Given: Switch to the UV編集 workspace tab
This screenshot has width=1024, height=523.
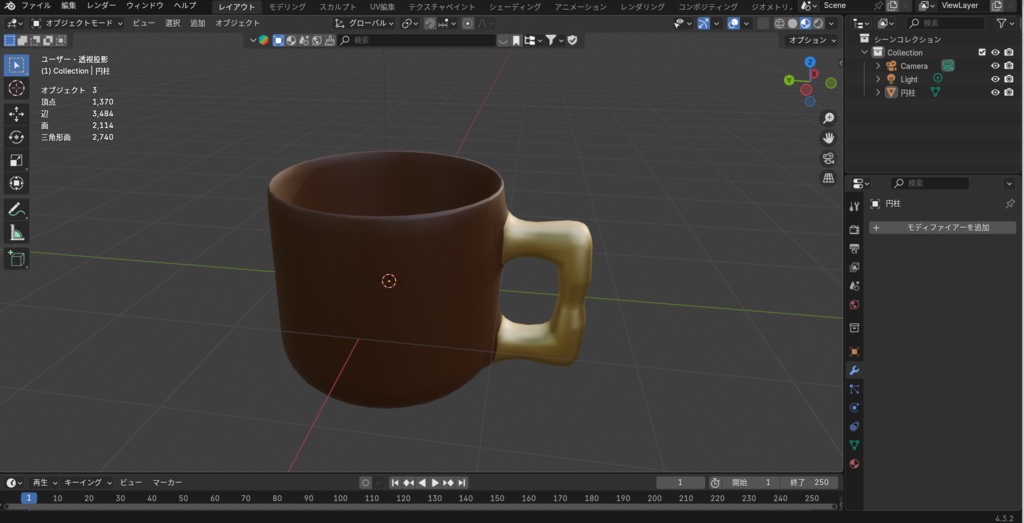Looking at the screenshot, I should (383, 7).
